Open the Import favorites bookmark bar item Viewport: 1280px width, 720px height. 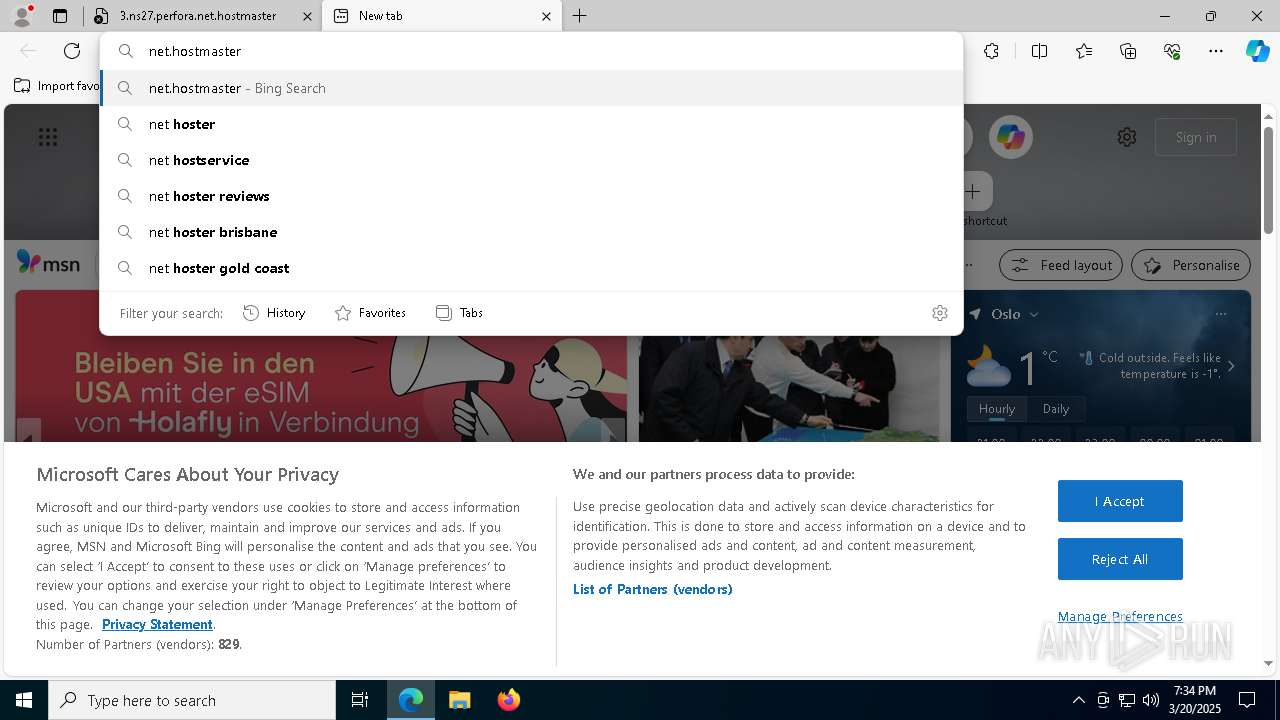point(56,86)
